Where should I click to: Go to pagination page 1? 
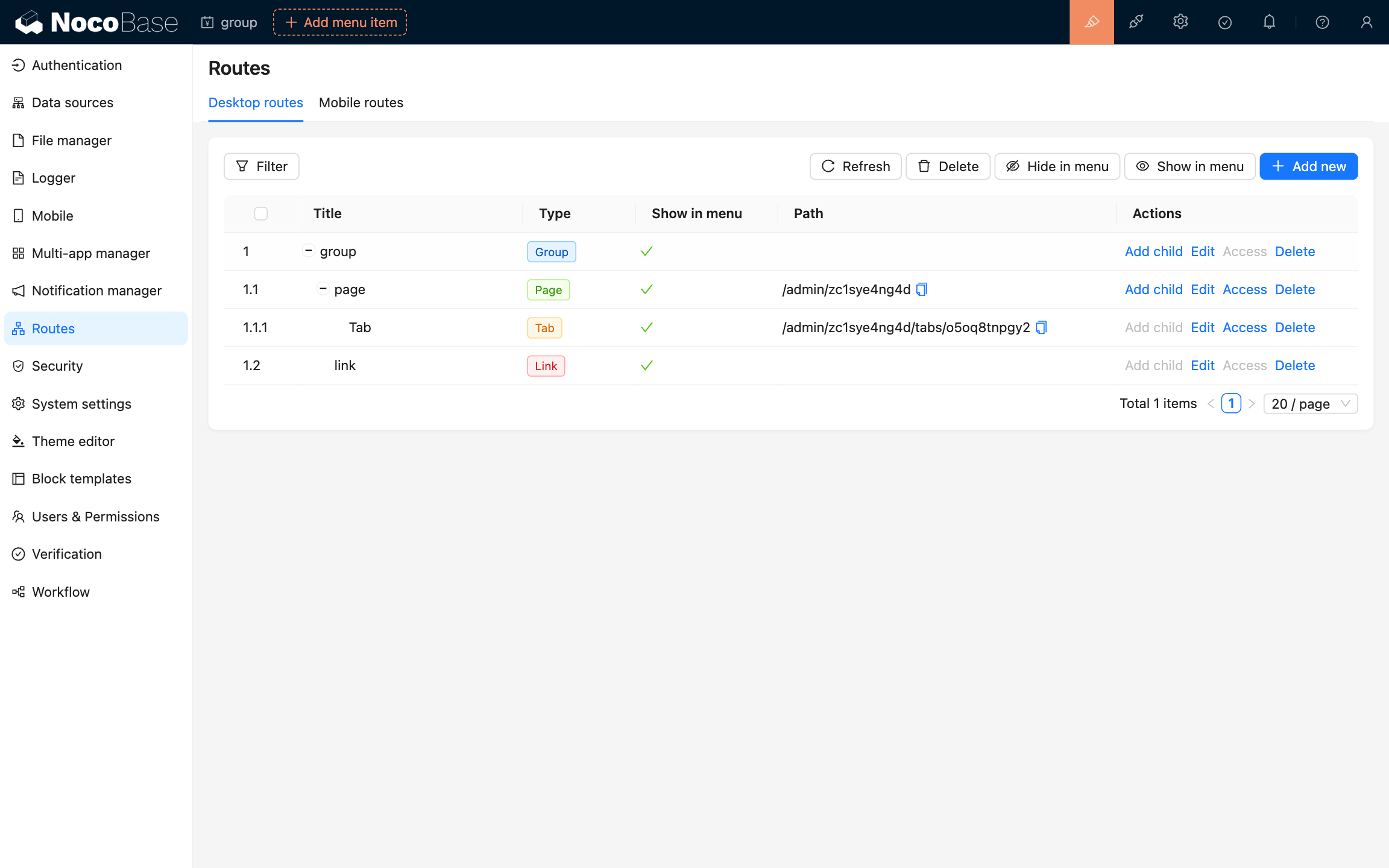tap(1230, 403)
